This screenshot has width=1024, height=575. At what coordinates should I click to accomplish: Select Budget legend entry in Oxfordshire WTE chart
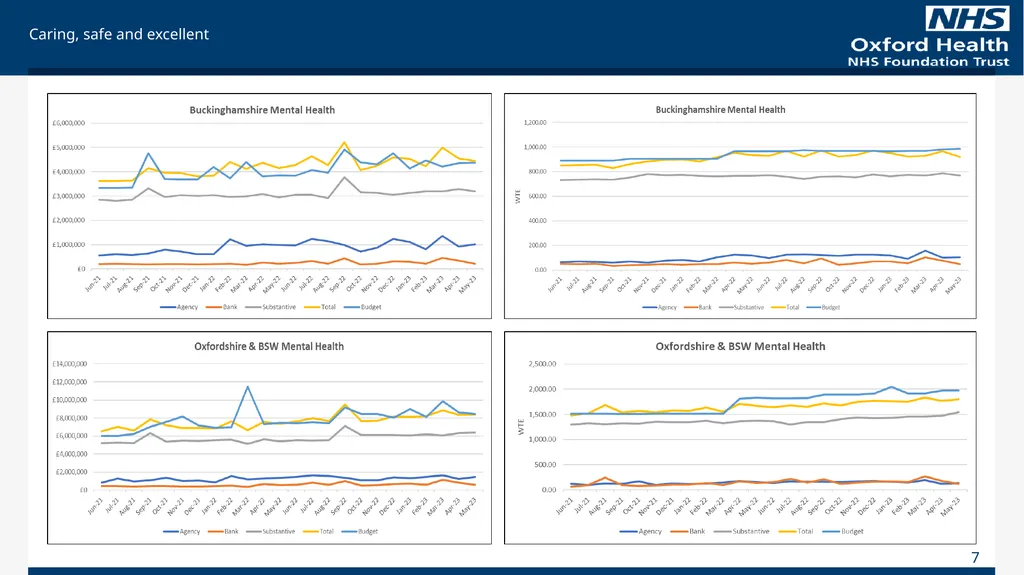tap(843, 532)
